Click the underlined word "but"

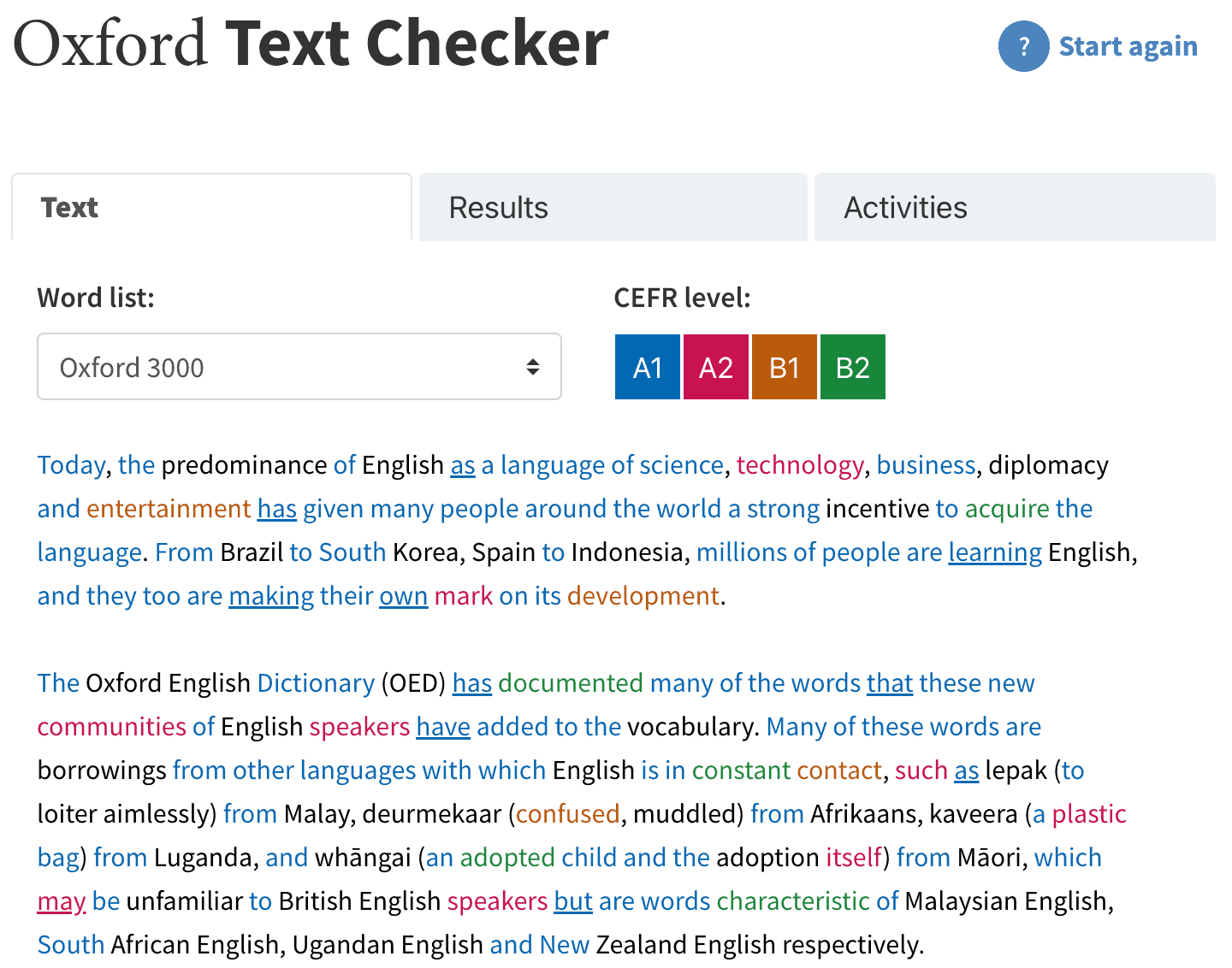pos(573,901)
